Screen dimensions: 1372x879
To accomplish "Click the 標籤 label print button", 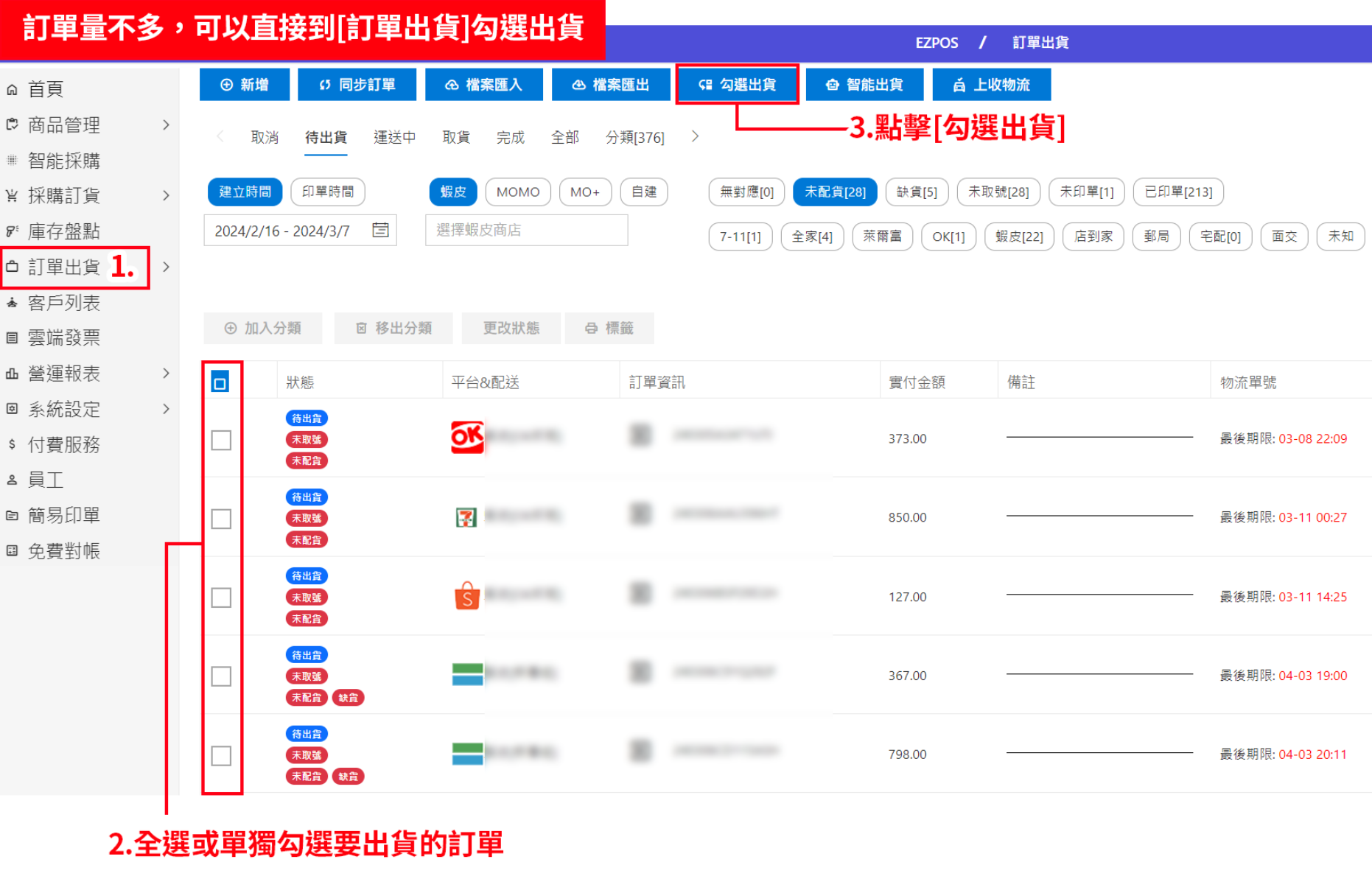I will (x=609, y=328).
